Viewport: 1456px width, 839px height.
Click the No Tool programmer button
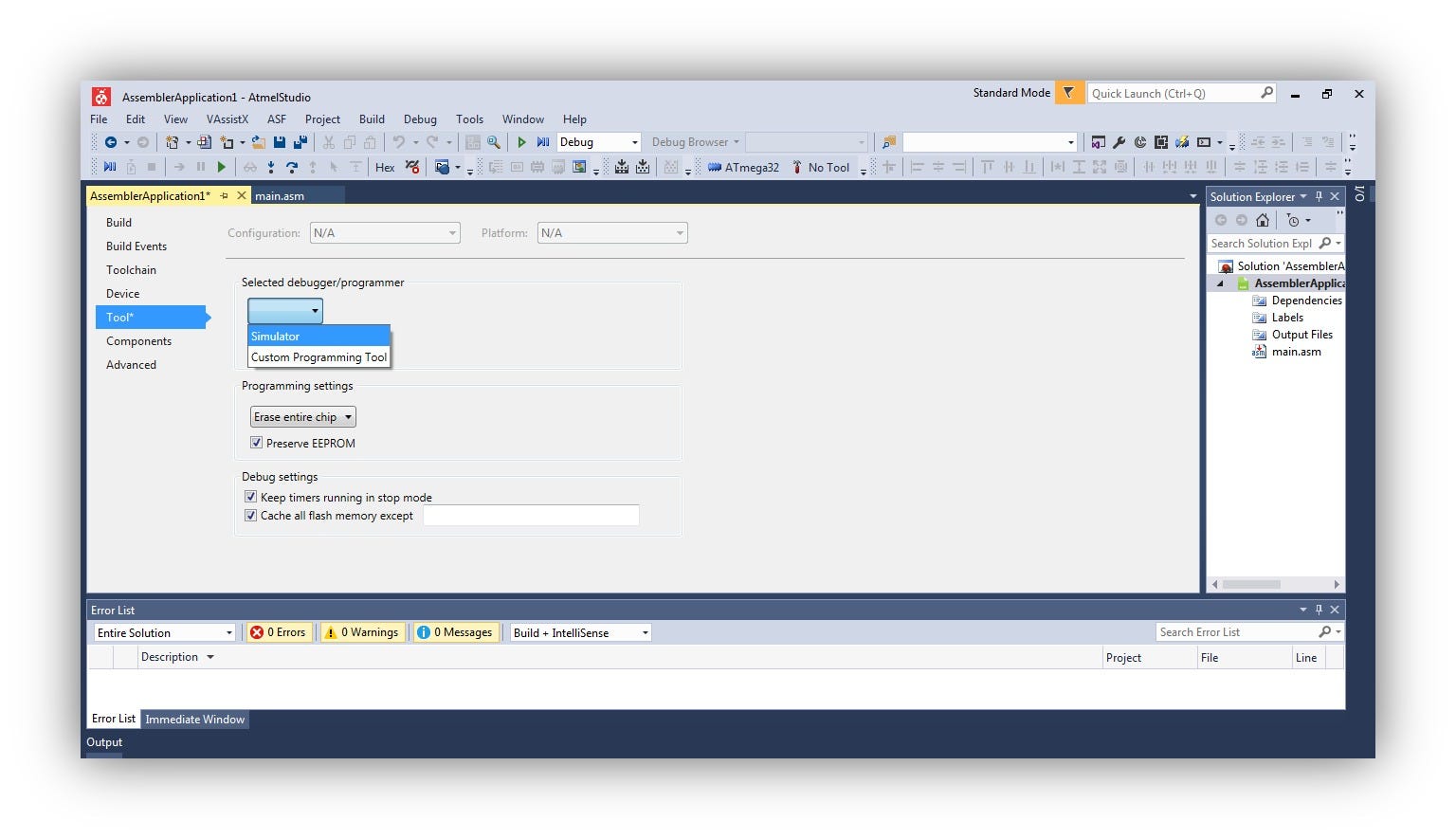point(821,168)
